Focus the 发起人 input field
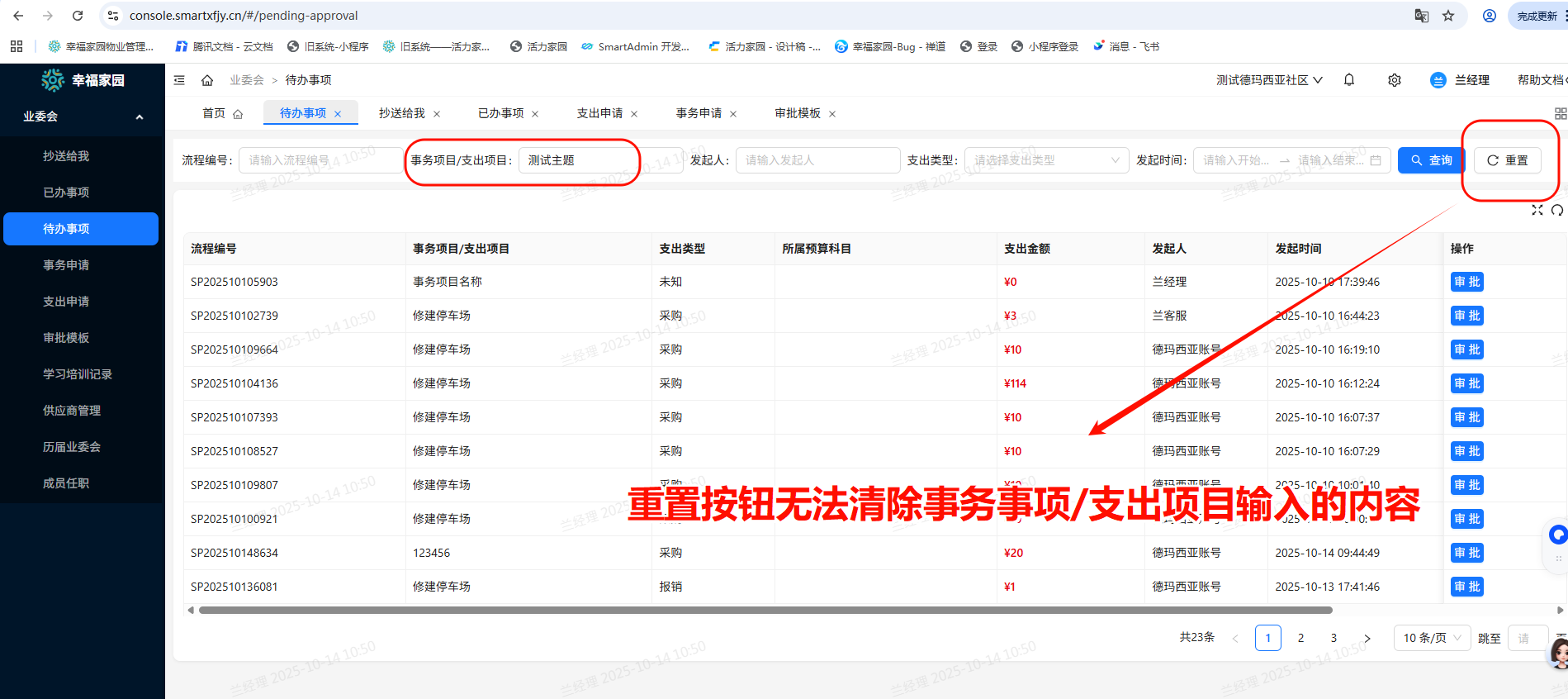The width and height of the screenshot is (1568, 699). point(817,160)
